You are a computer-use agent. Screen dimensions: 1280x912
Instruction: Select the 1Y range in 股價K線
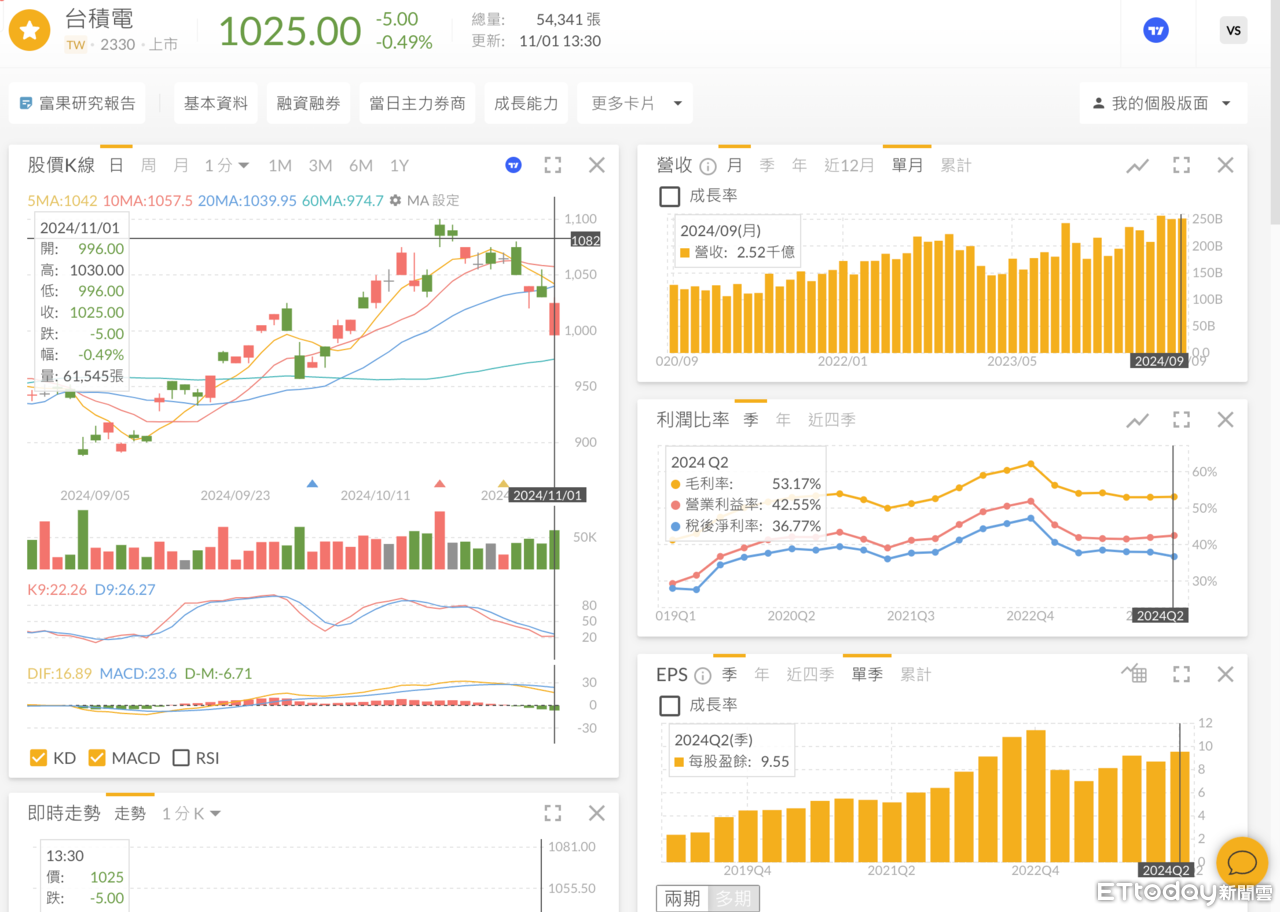[399, 166]
